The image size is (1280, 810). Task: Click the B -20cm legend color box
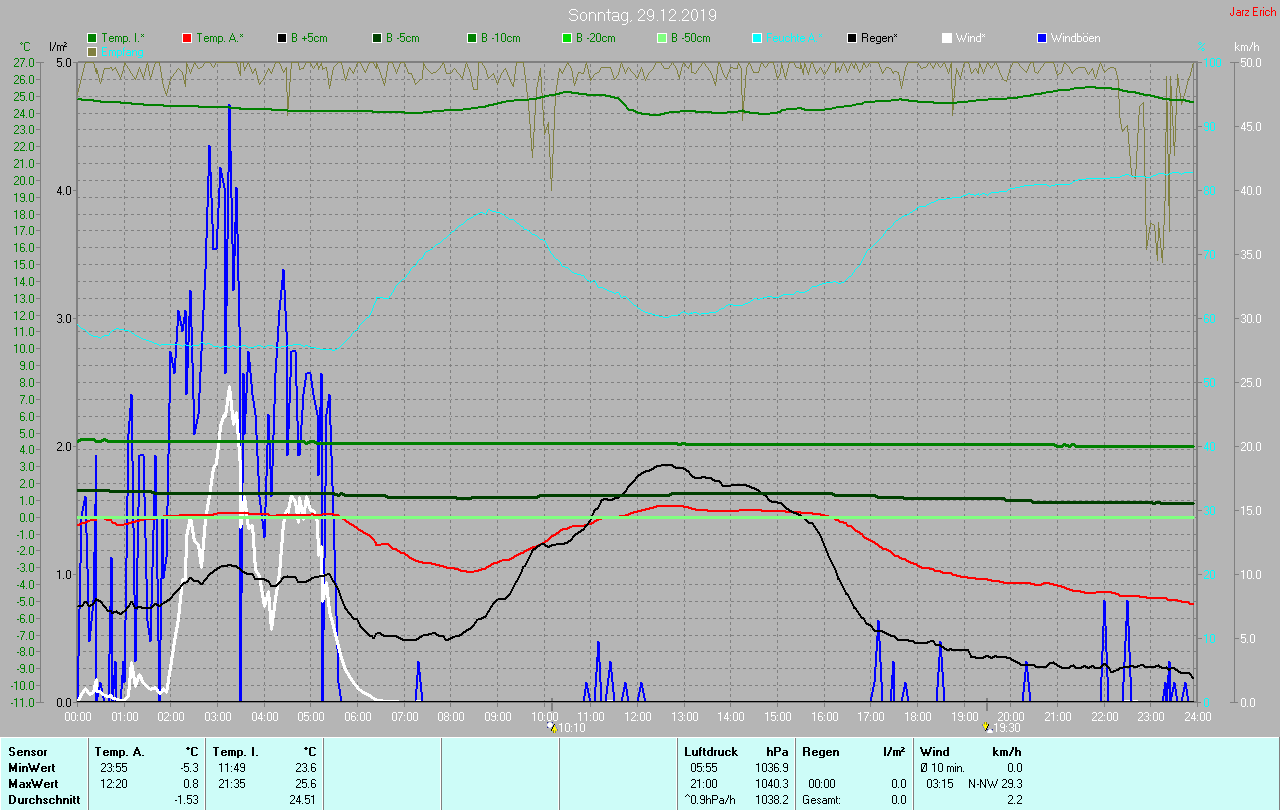[567, 38]
